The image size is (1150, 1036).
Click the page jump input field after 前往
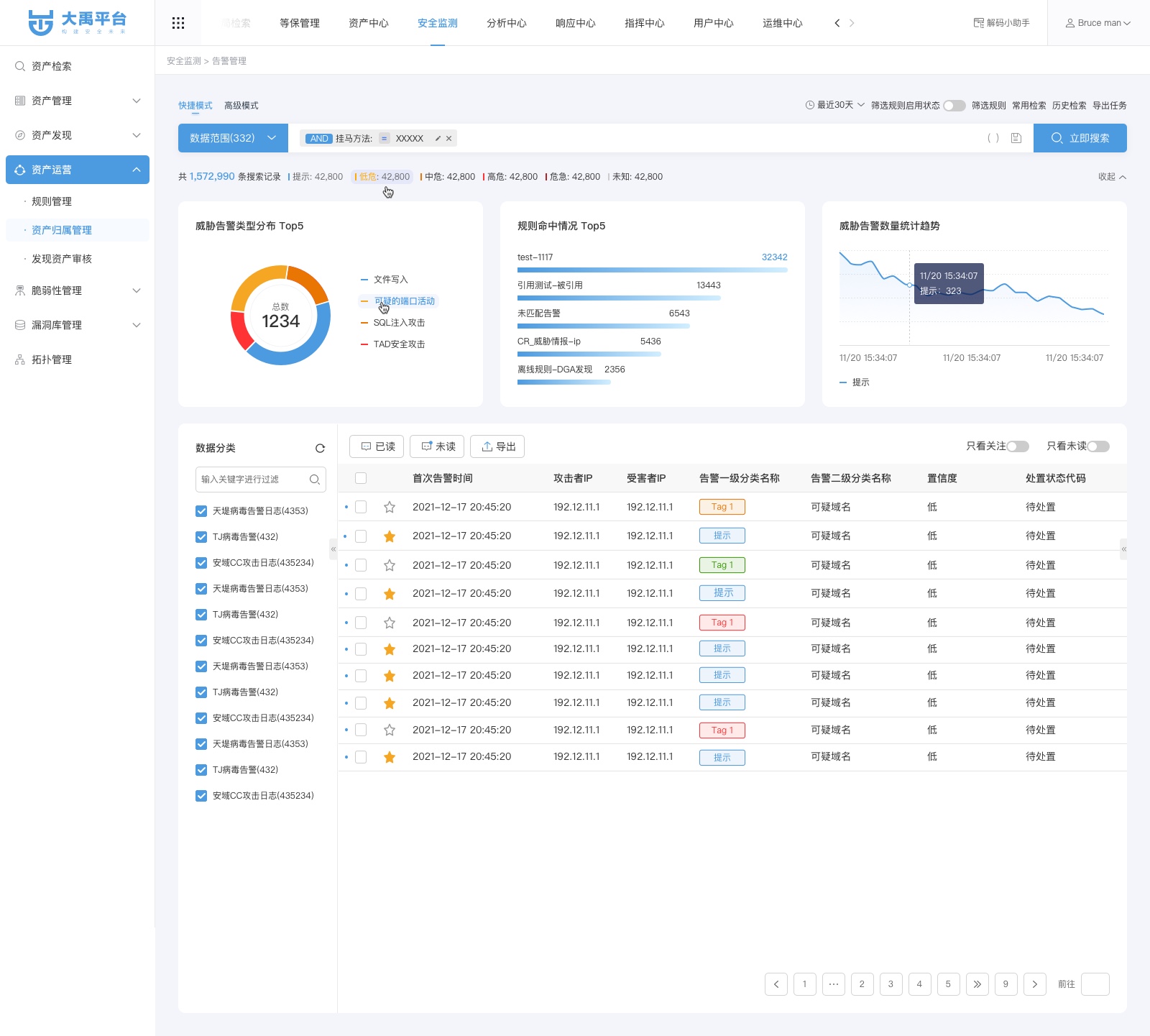pos(1095,984)
